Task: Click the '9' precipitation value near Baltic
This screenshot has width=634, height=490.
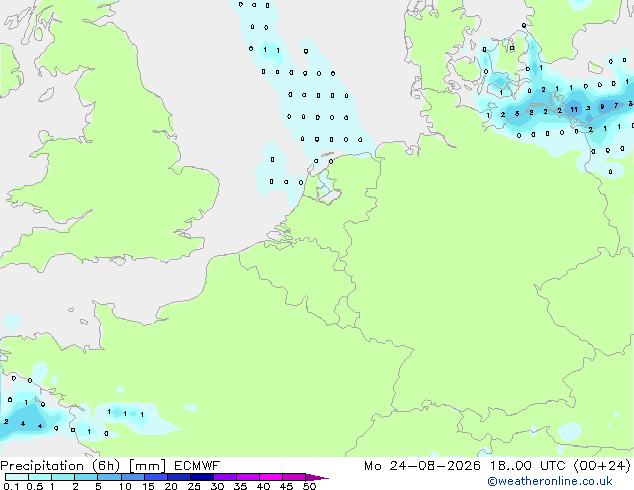Action: tap(602, 107)
